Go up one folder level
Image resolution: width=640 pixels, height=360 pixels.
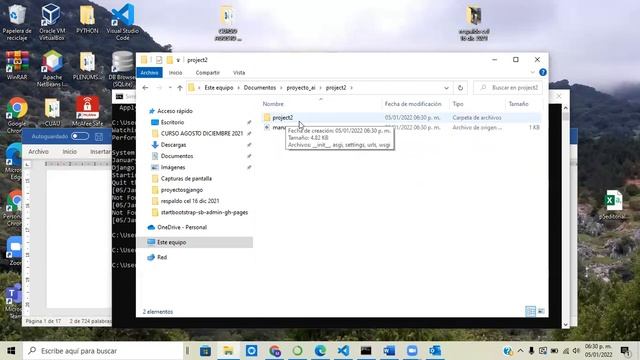180,88
